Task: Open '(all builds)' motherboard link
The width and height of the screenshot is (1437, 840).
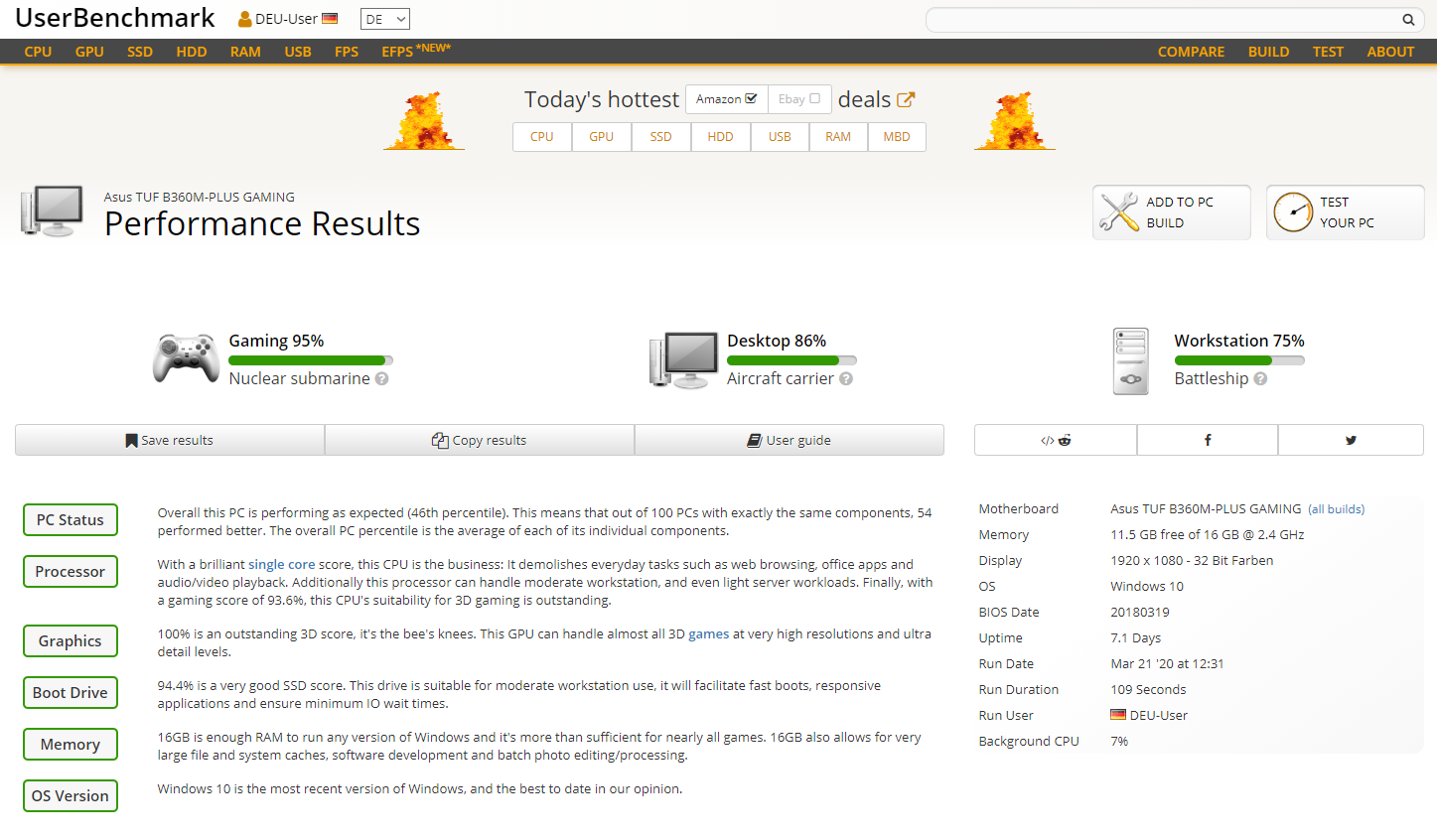Action: [1336, 509]
